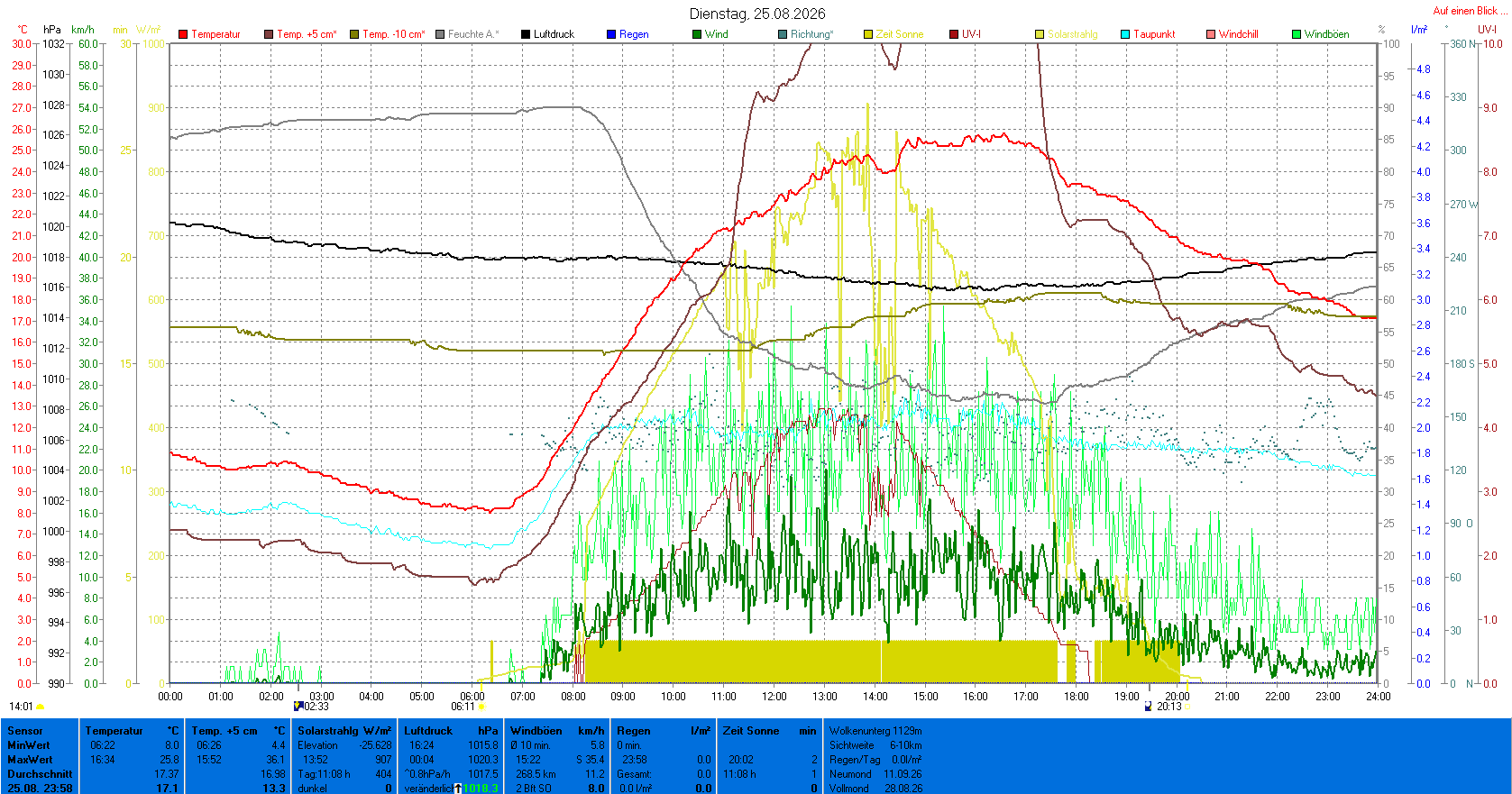Select the 'Regen' legend label

click(634, 34)
